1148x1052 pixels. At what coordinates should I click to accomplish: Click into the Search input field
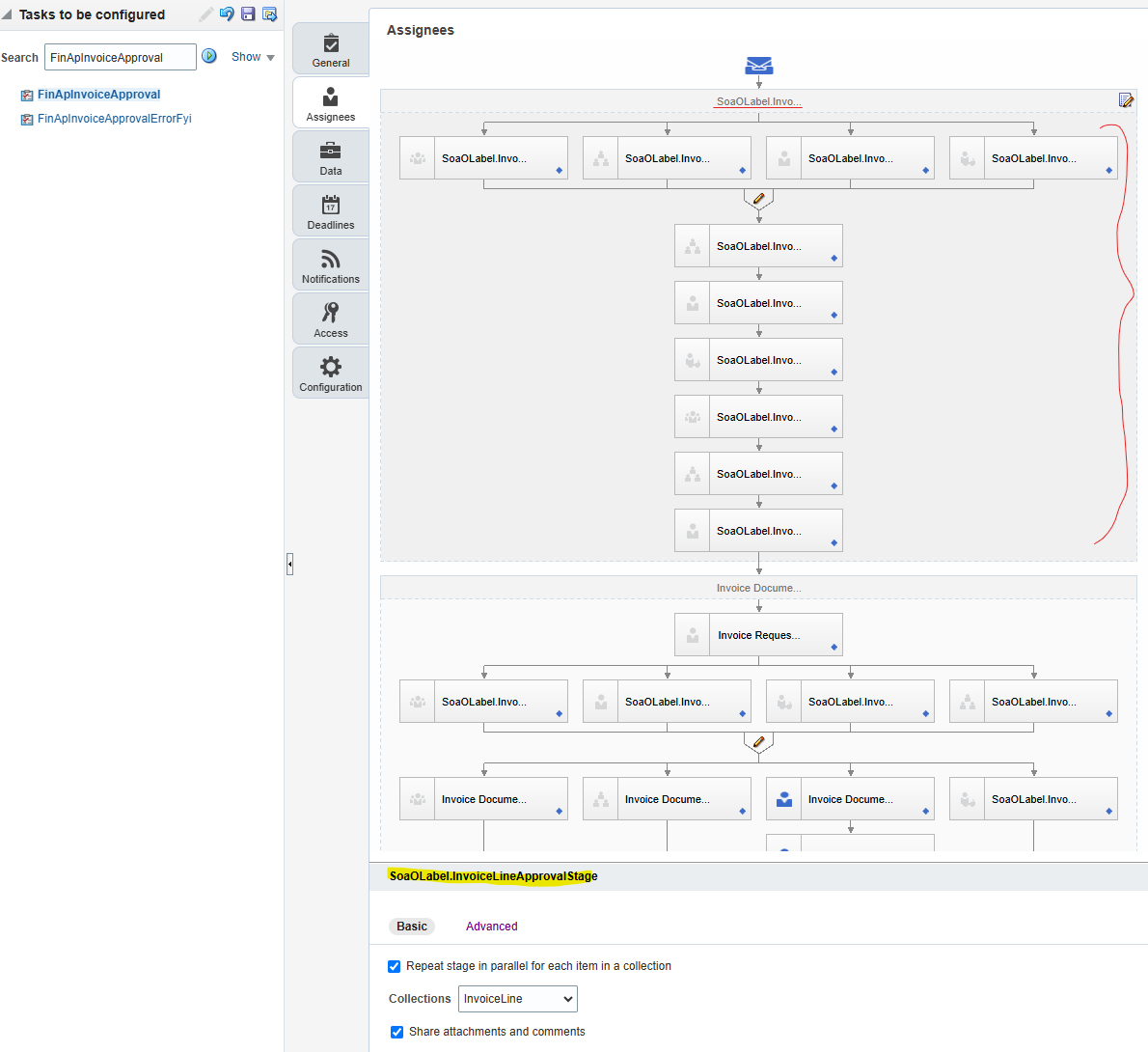120,57
